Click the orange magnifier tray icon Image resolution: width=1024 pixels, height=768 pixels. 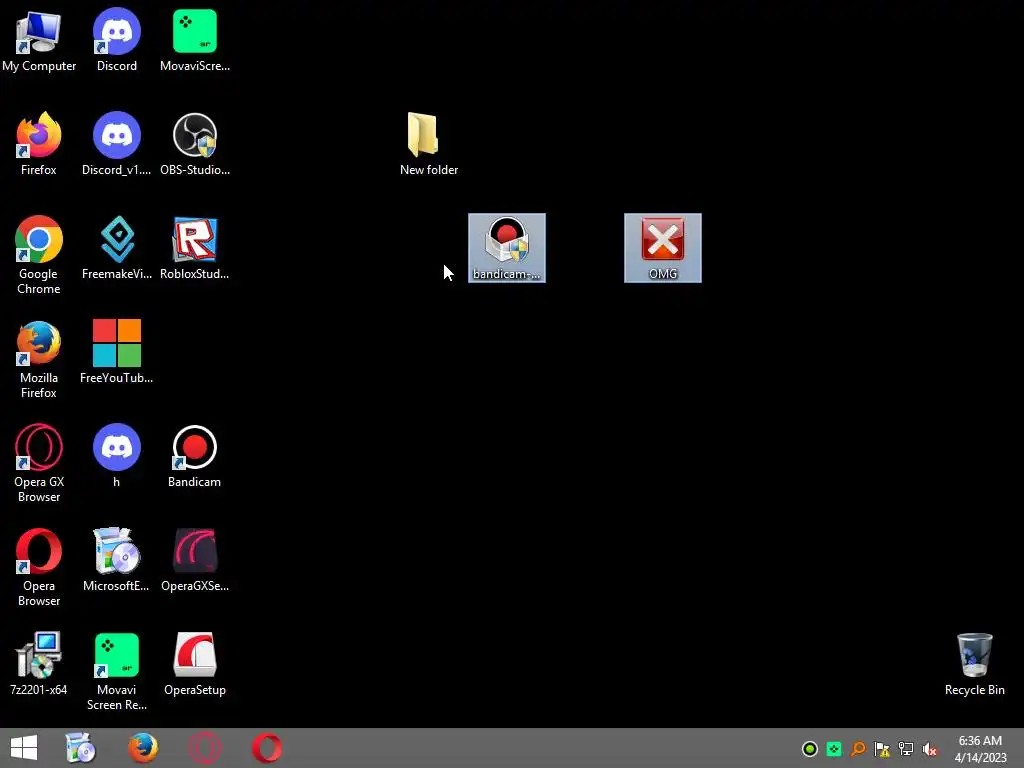[858, 749]
